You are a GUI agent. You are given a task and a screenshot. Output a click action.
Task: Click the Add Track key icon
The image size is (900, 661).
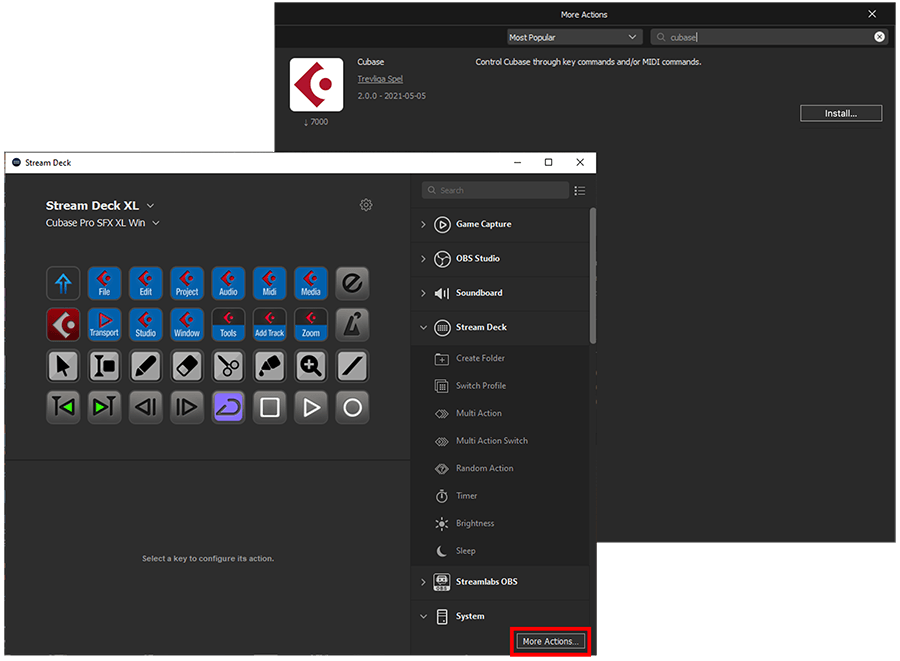point(269,324)
